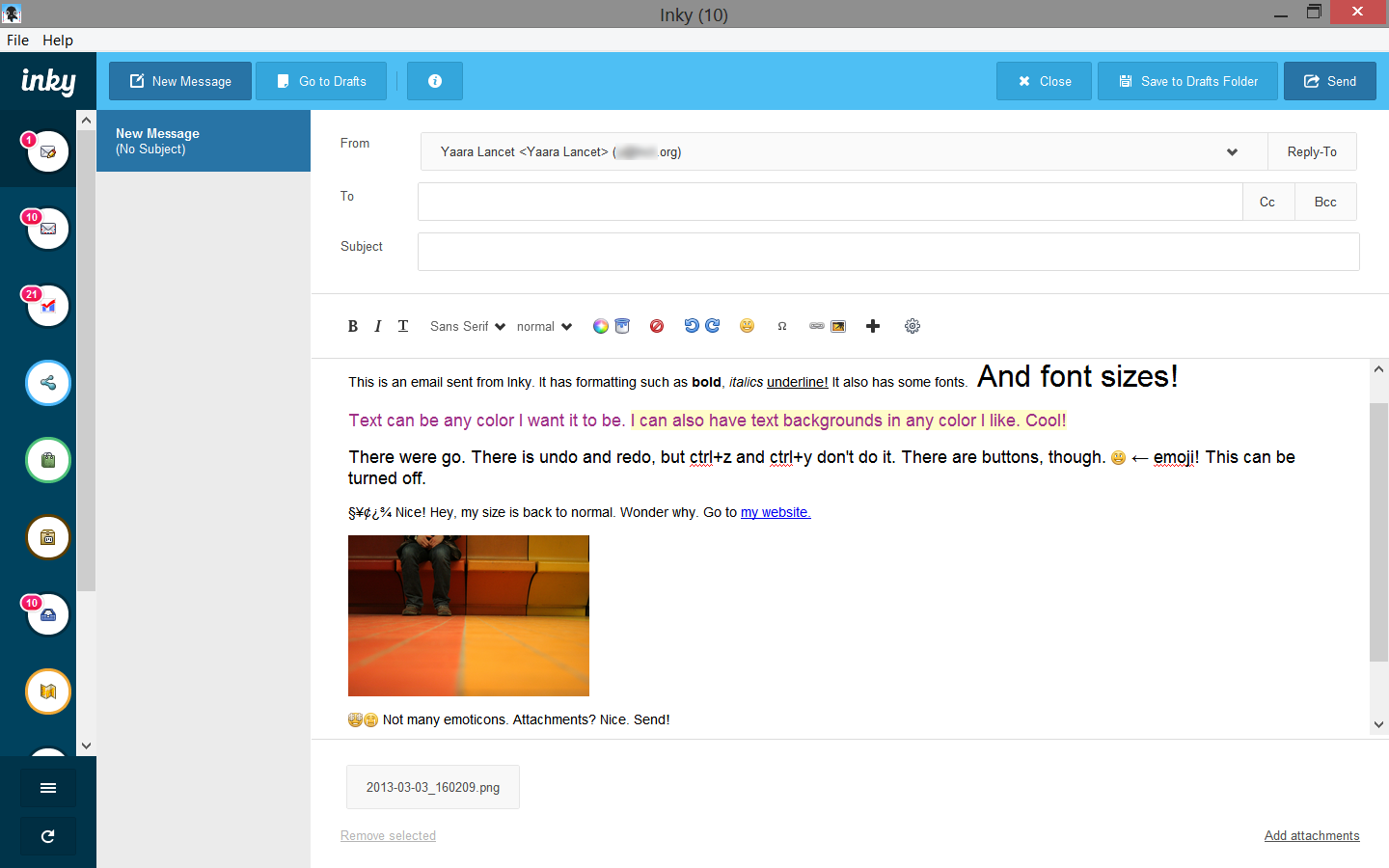Toggle underline formatting

pyautogui.click(x=402, y=326)
